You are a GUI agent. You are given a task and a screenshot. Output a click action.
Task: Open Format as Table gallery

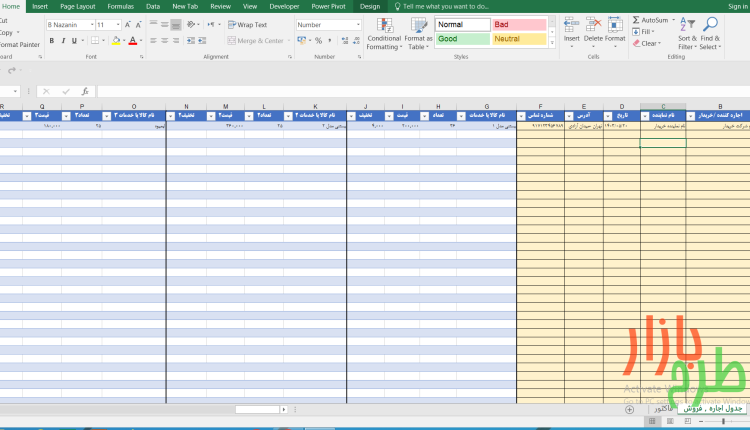point(418,34)
